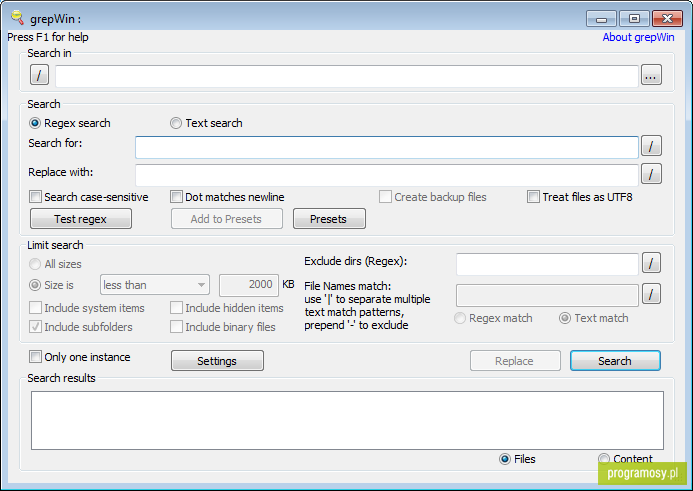693x491 pixels.
Task: Maximize the grepWin window
Action: [x=634, y=19]
